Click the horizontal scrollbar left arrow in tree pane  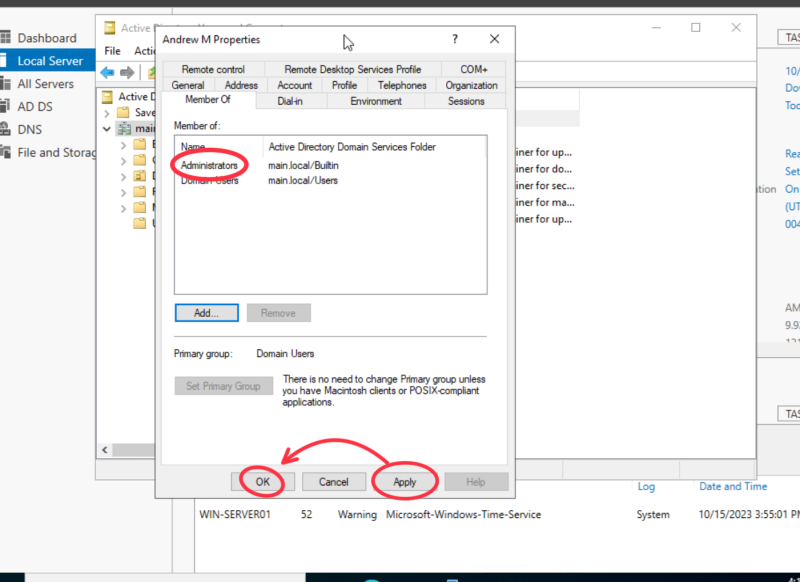coord(103,451)
